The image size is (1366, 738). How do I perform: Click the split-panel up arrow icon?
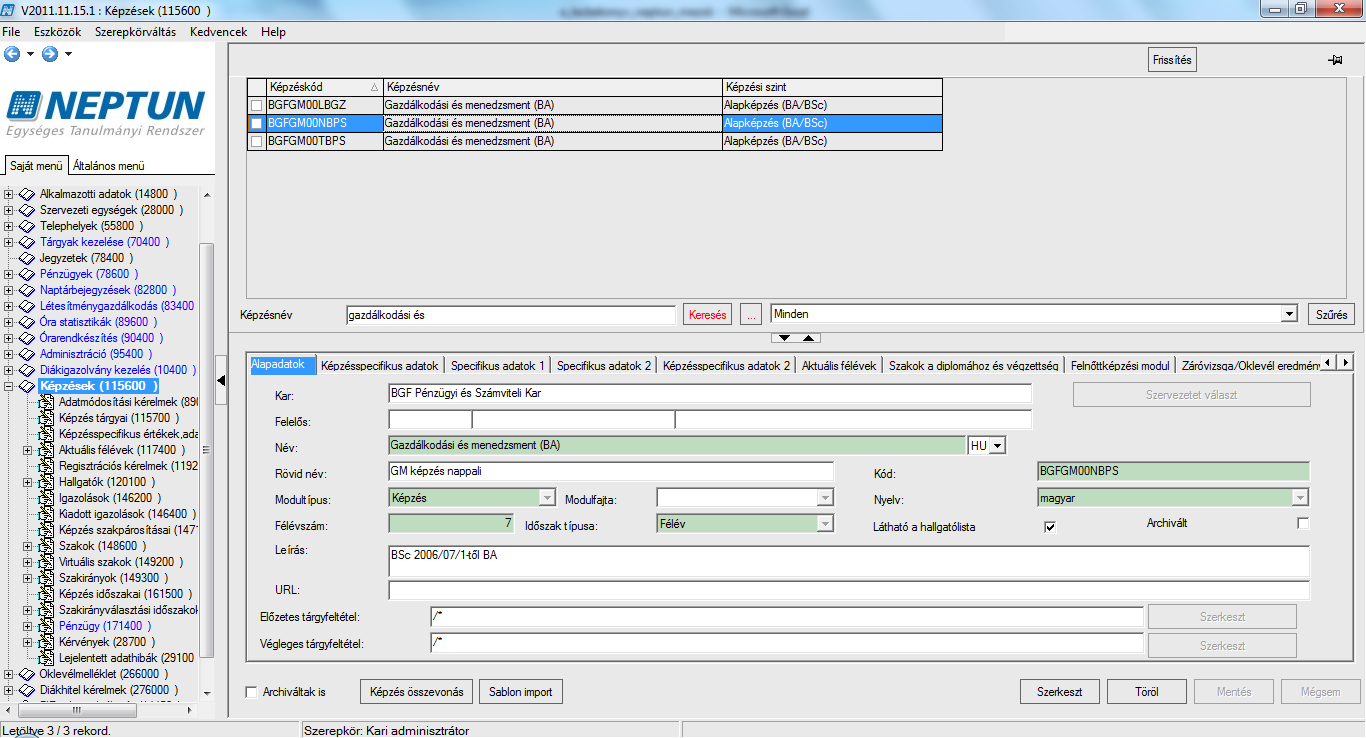[x=810, y=338]
